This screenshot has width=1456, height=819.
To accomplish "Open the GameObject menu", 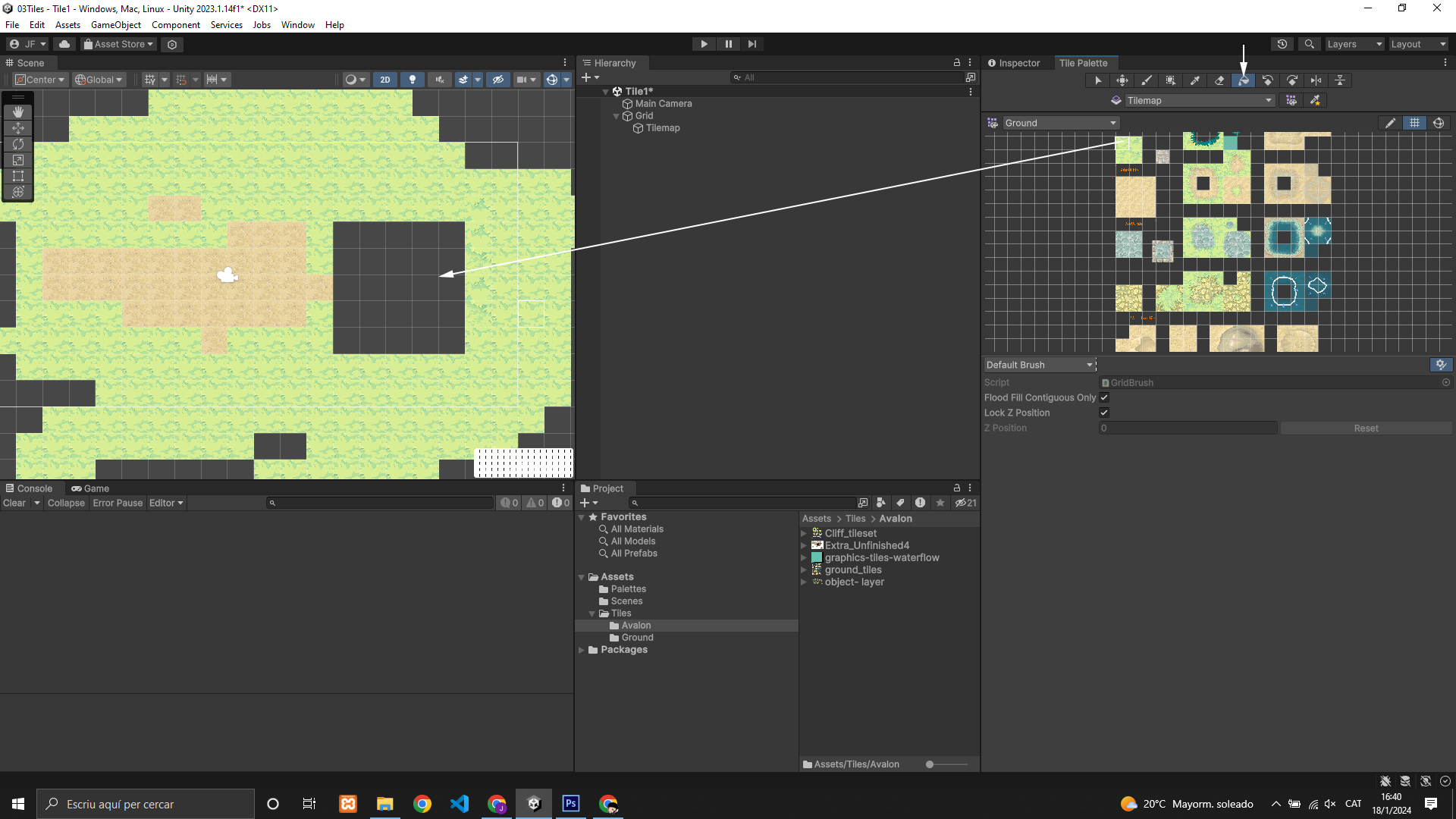I will [x=115, y=25].
